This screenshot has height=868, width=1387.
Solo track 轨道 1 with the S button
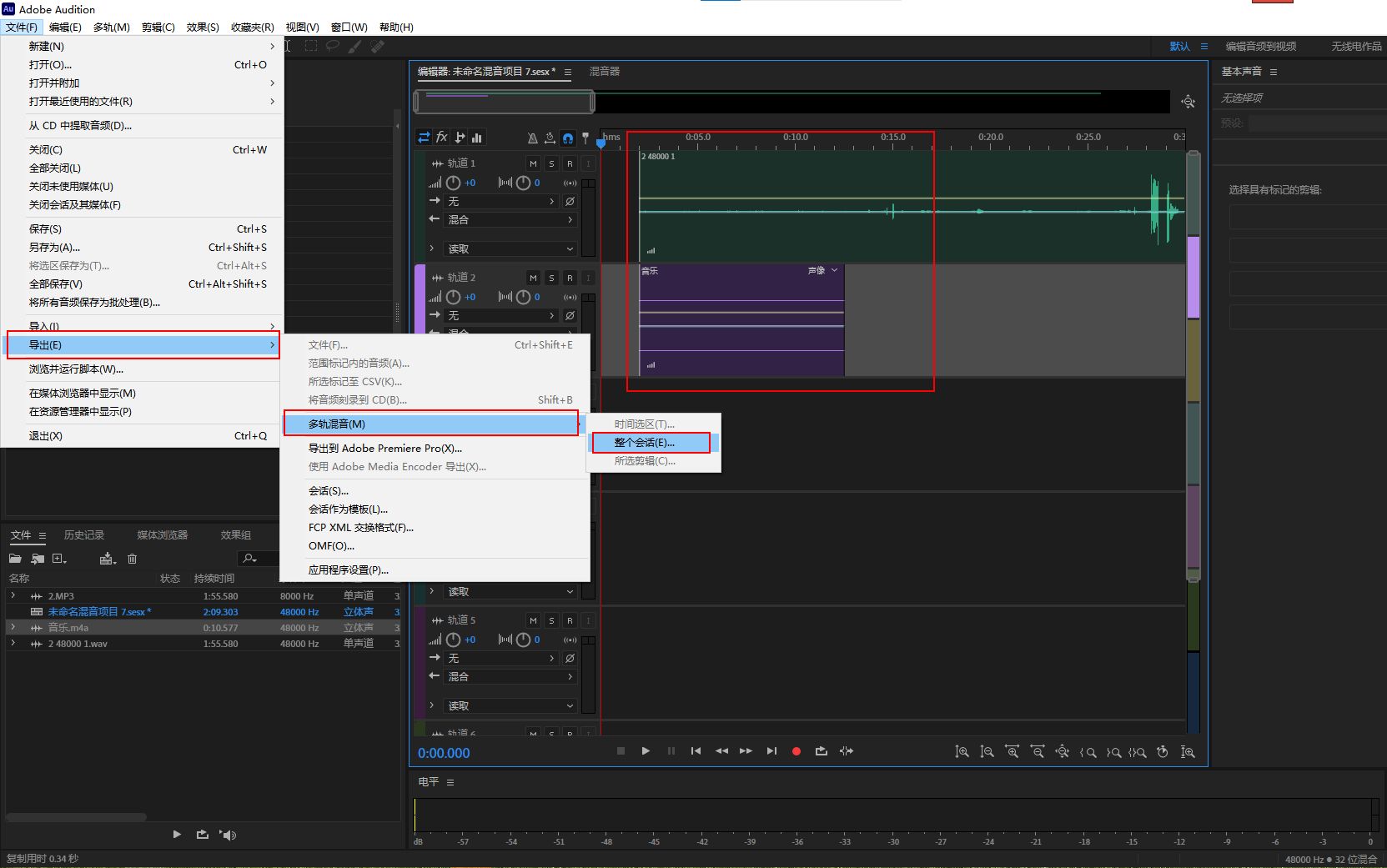tap(551, 163)
